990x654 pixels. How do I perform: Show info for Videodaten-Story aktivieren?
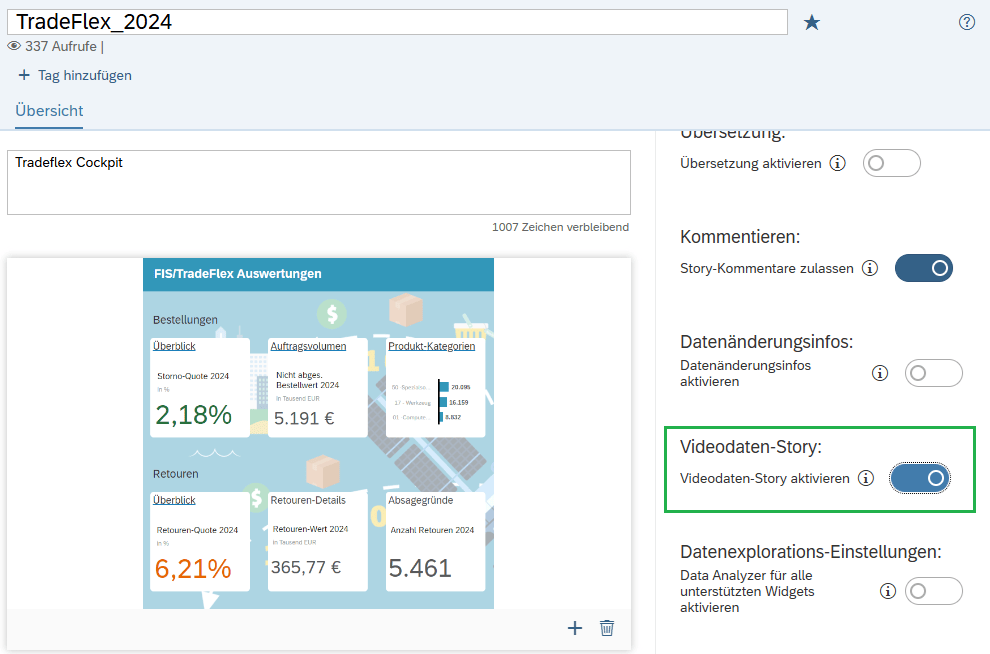click(x=866, y=478)
